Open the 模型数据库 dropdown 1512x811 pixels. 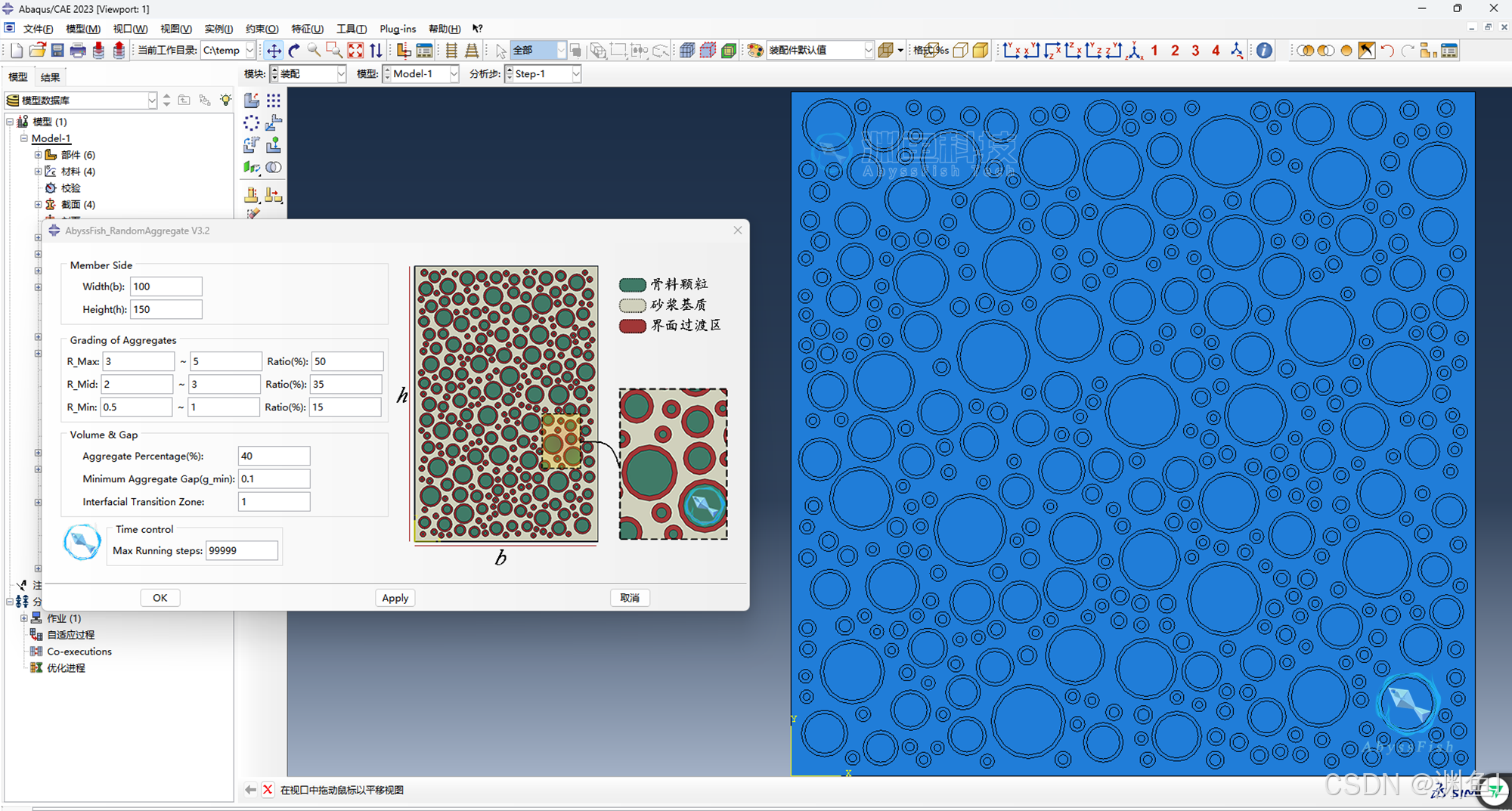pos(152,101)
